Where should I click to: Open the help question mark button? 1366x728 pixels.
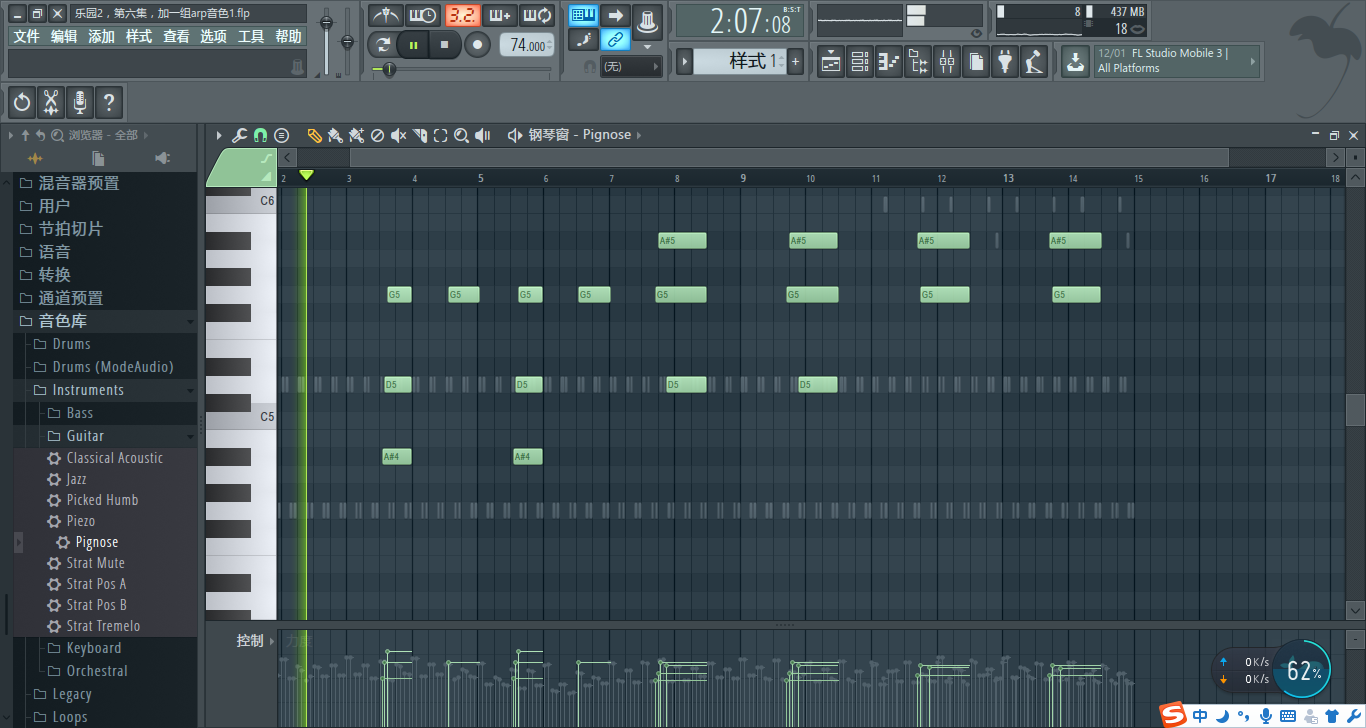click(109, 102)
